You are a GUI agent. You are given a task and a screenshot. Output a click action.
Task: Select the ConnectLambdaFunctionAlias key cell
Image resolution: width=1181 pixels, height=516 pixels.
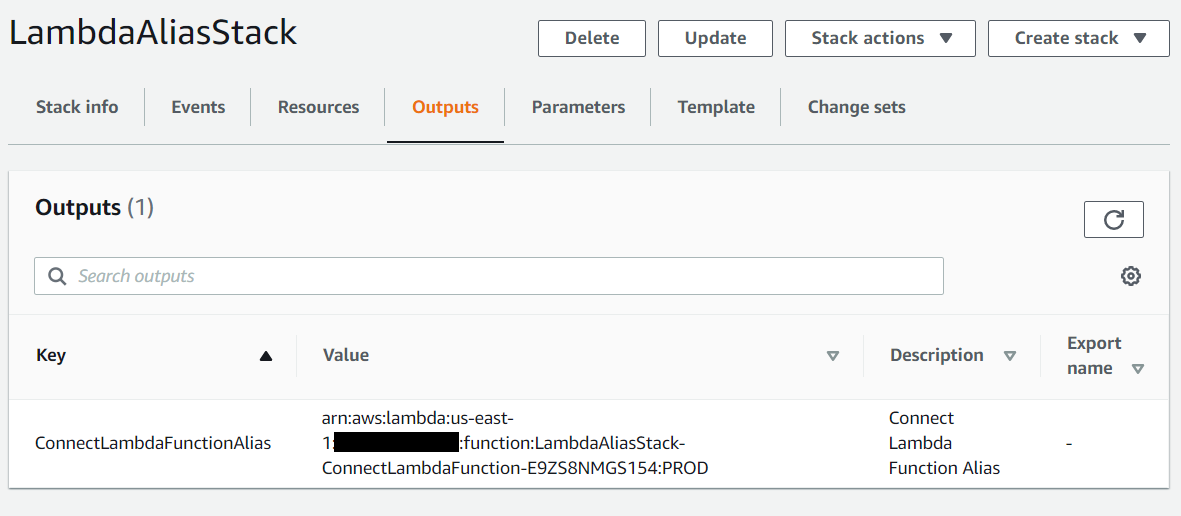(153, 444)
